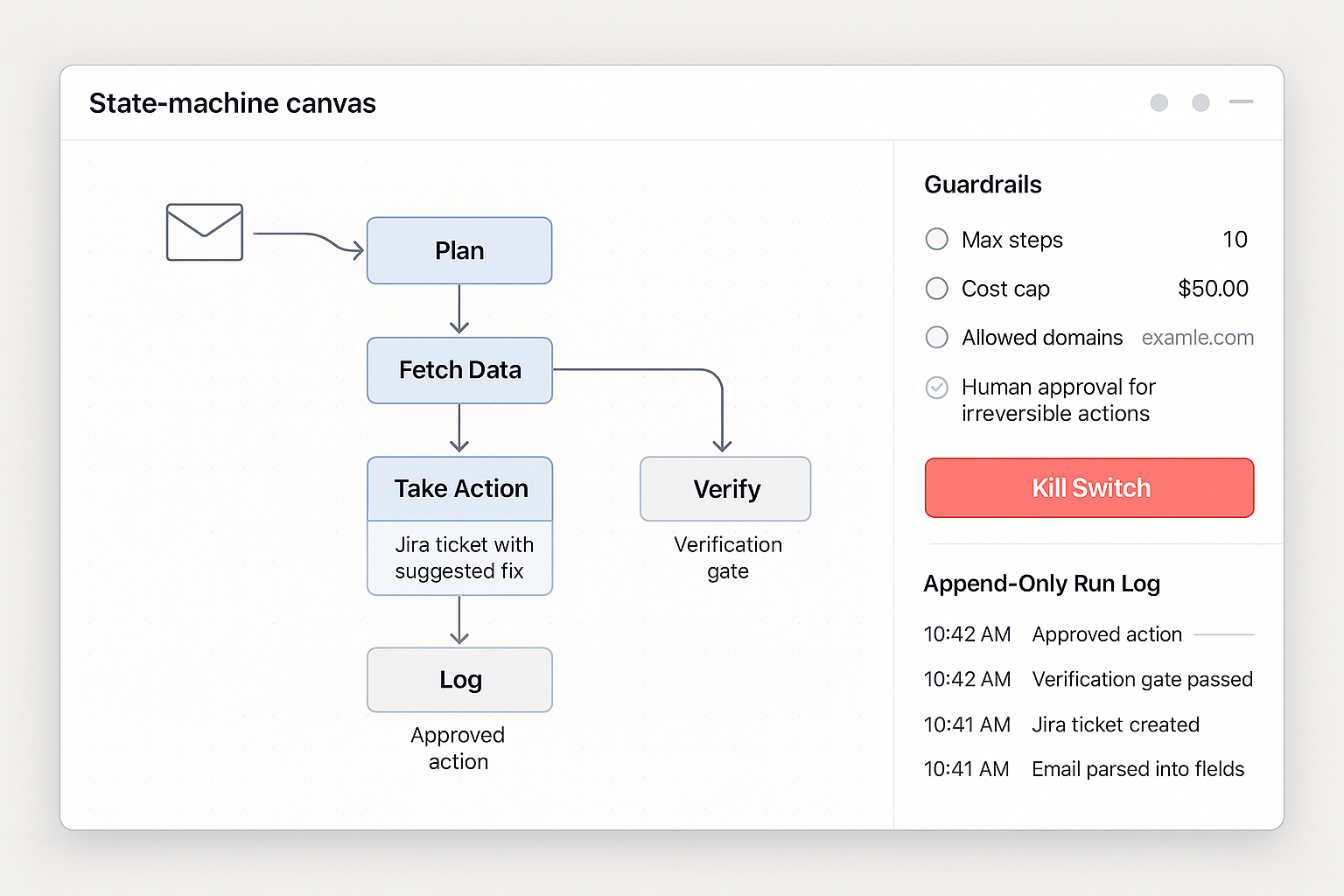This screenshot has height=896, width=1344.
Task: Toggle the Allowed domains guardrail
Action: point(937,337)
